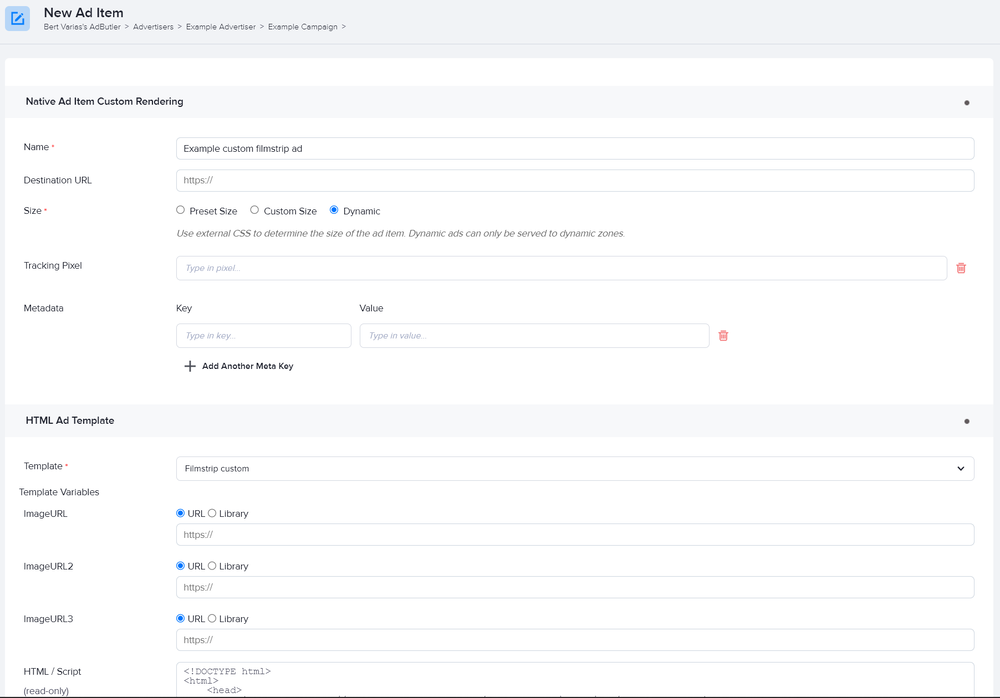
Task: Select Custom Size radio option
Action: 254,210
